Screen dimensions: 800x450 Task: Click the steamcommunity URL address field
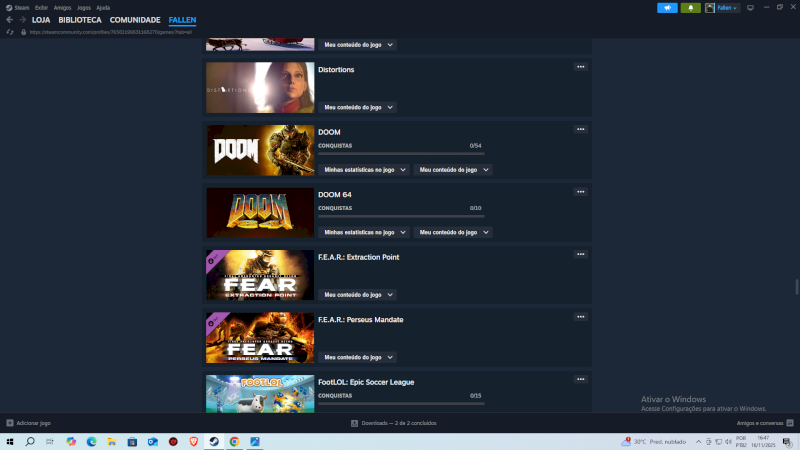[x=111, y=32]
